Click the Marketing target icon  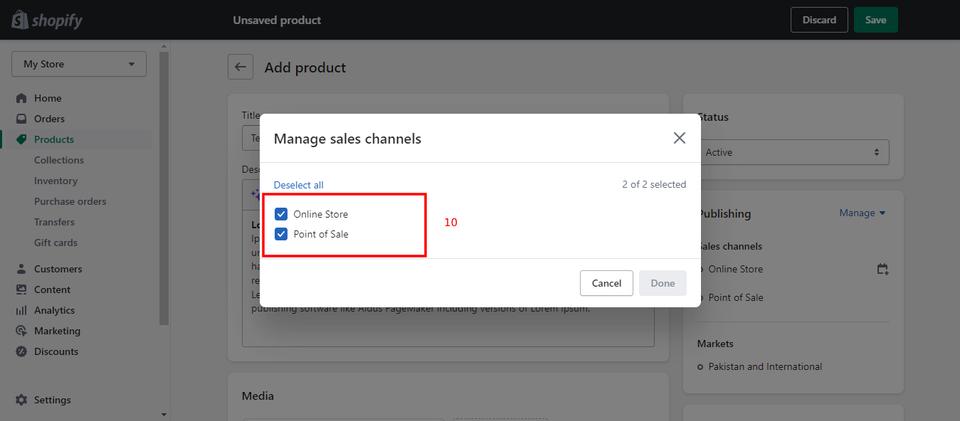pyautogui.click(x=21, y=331)
